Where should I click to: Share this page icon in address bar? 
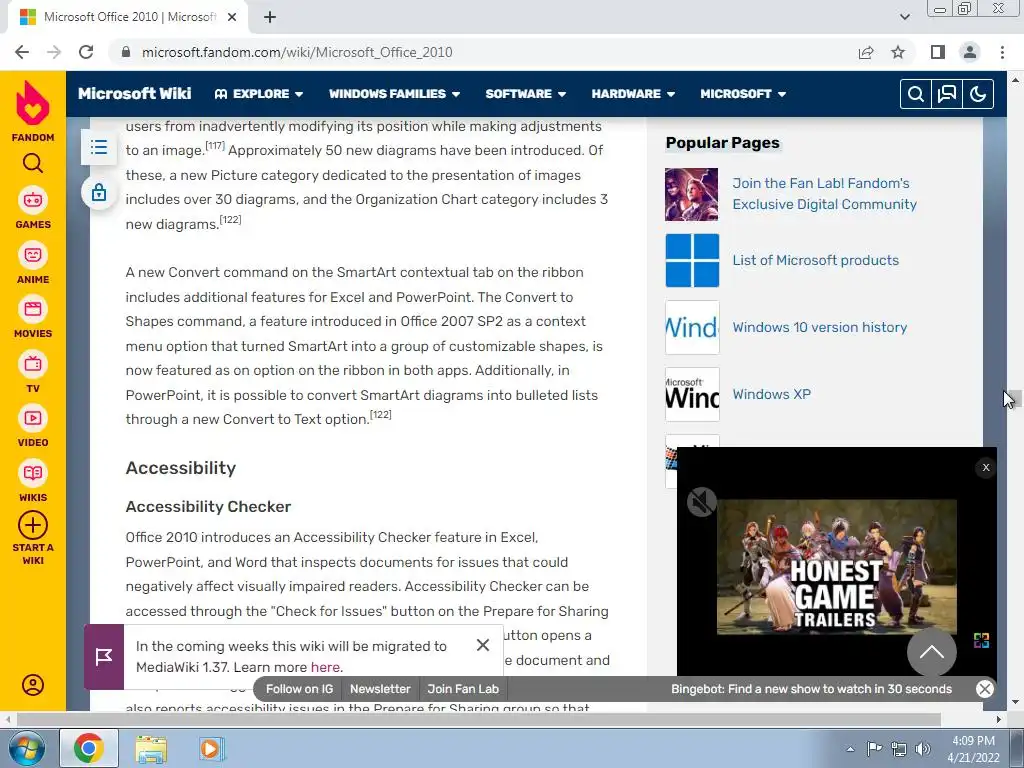[866, 52]
